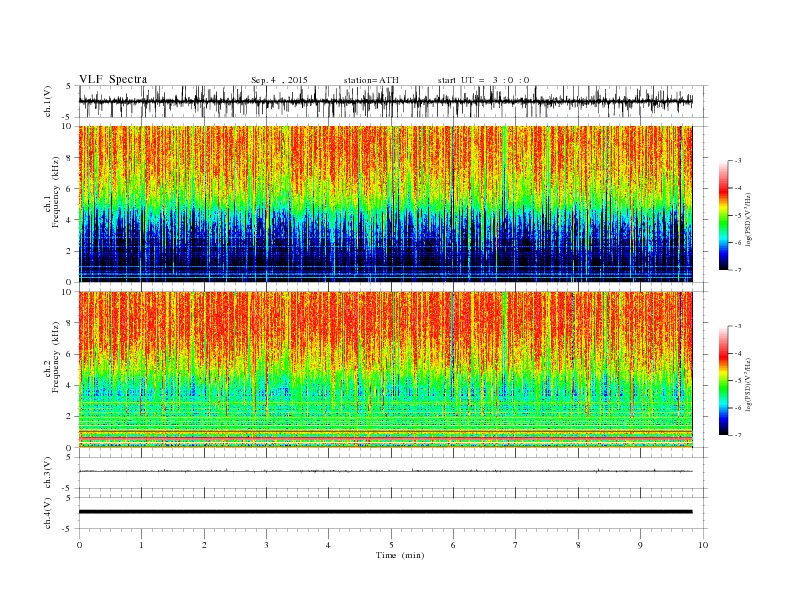Screen dimensions: 792x612
Task: Click the "8" kHz tick on ch.2 spectrogram
Action: [70, 323]
